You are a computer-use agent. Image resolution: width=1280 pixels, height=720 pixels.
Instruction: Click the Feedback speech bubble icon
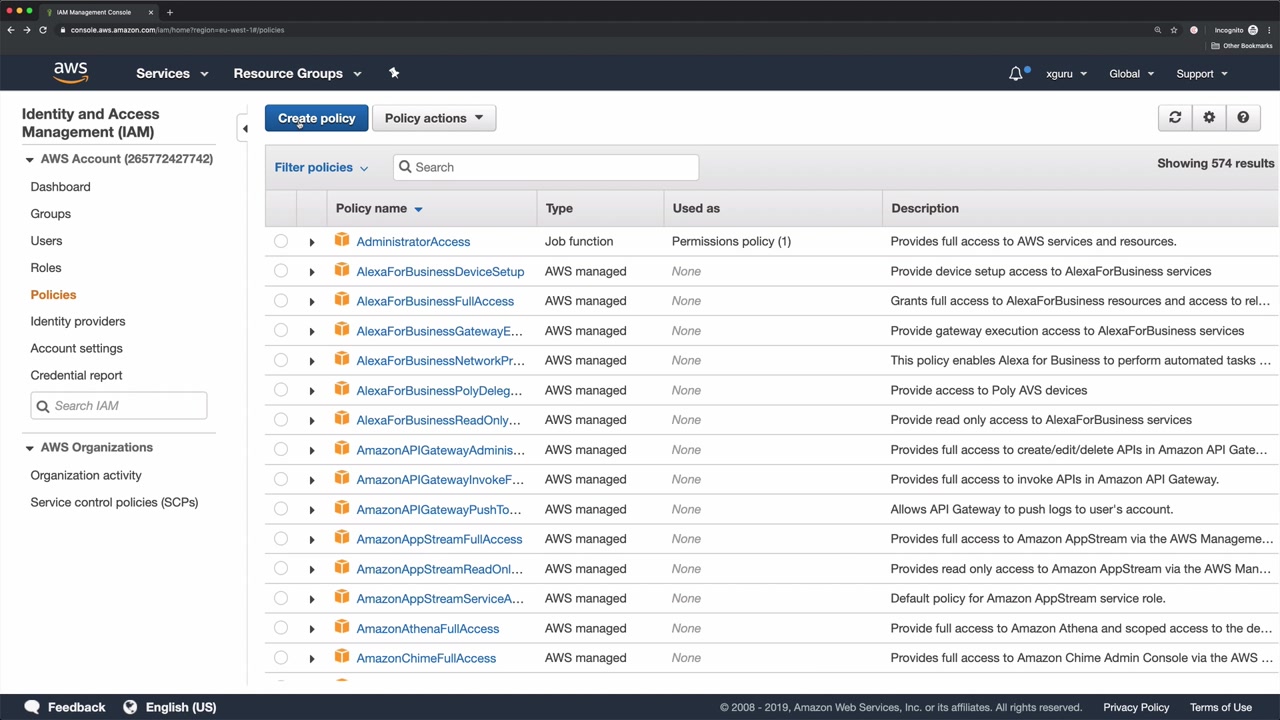point(32,707)
